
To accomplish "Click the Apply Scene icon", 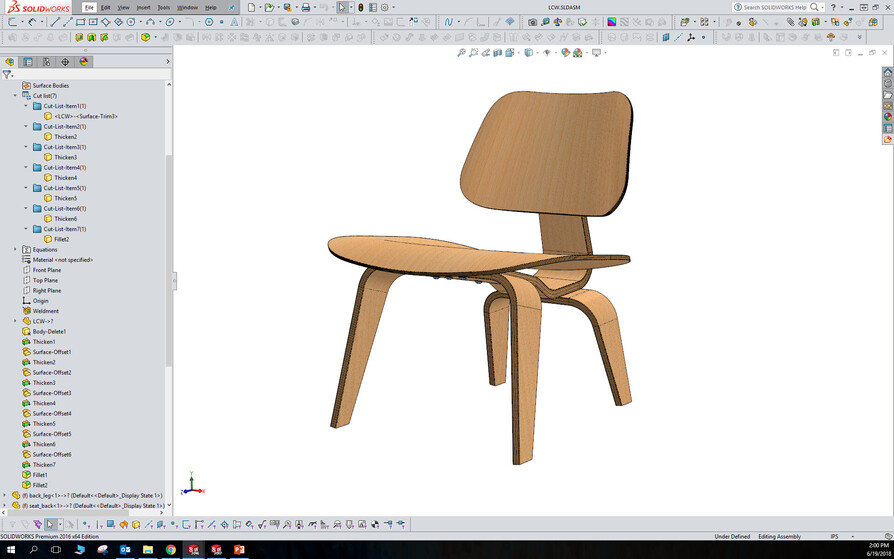I will (x=578, y=52).
